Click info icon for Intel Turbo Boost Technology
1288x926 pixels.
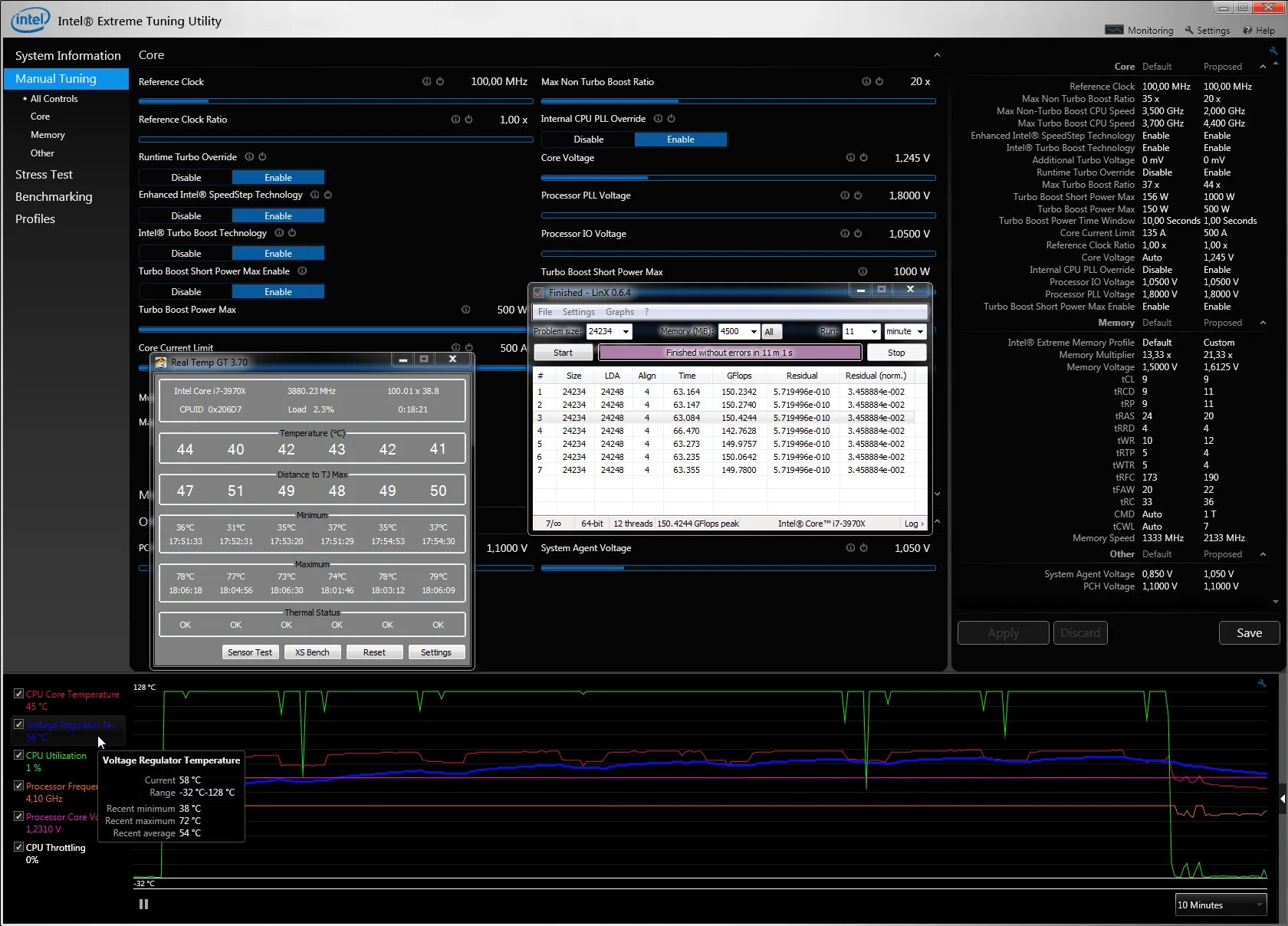tap(279, 233)
